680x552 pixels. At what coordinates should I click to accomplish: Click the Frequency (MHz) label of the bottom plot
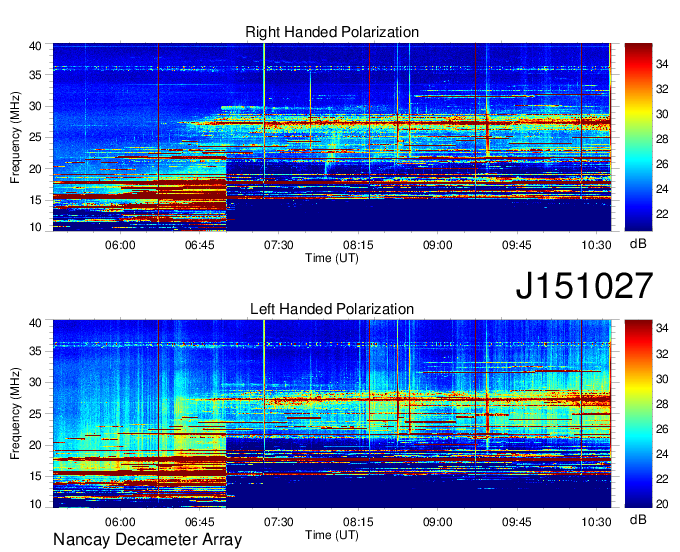(15, 414)
